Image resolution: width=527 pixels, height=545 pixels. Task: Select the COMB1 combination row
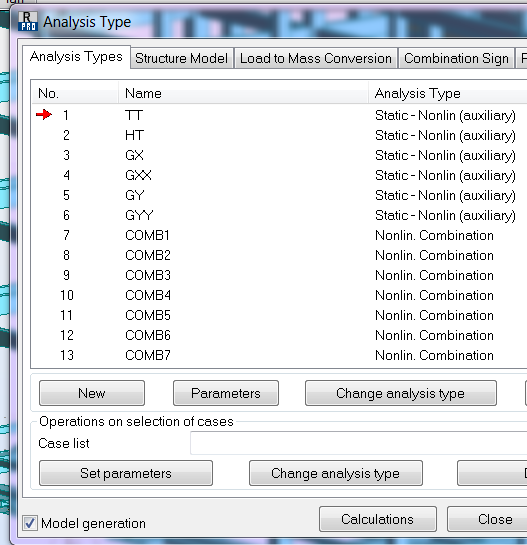click(x=279, y=235)
